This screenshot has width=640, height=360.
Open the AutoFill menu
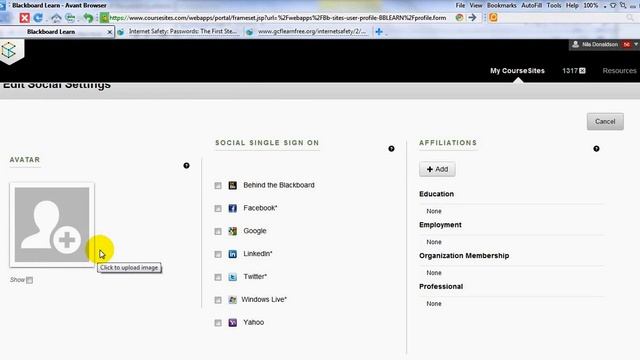(531, 5)
